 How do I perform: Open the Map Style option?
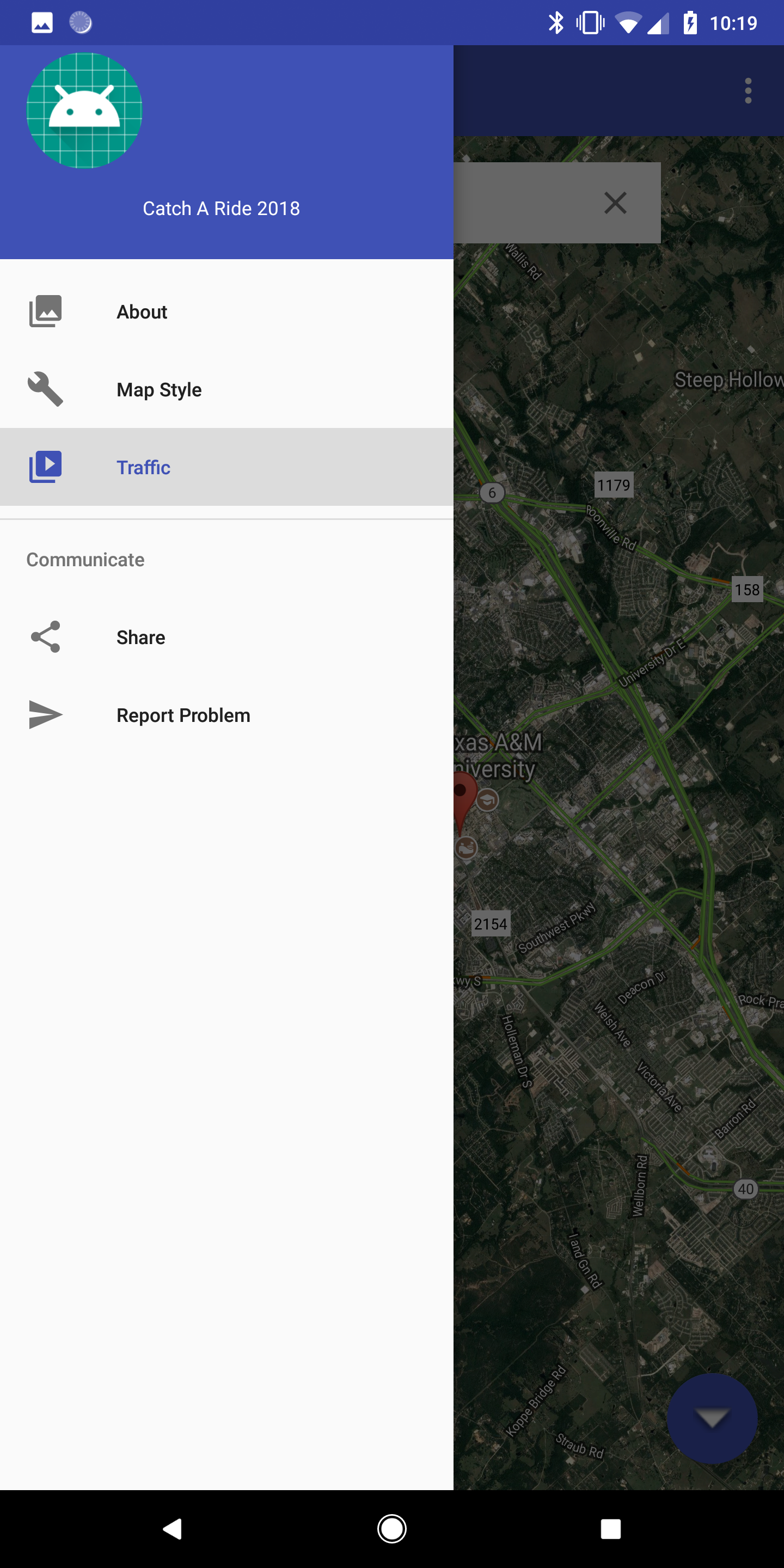point(226,390)
